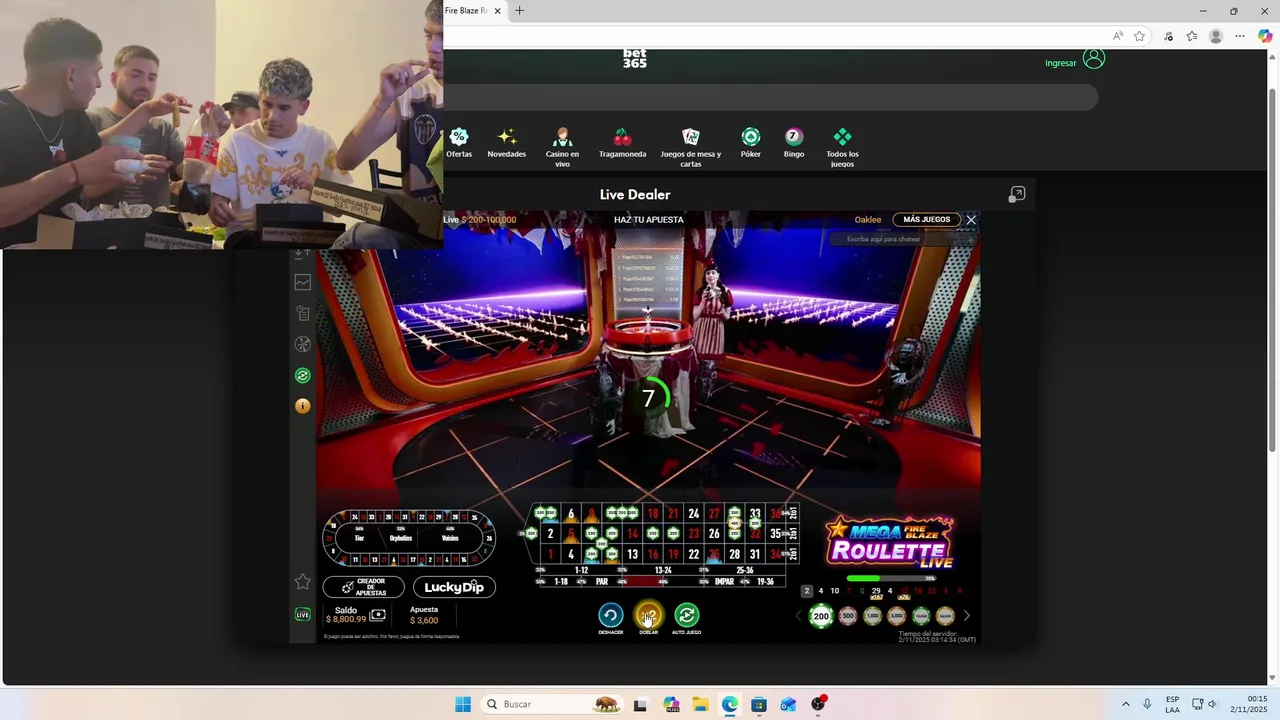Select the Tier racetrack bet
The height and width of the screenshot is (720, 1280).
click(359, 538)
